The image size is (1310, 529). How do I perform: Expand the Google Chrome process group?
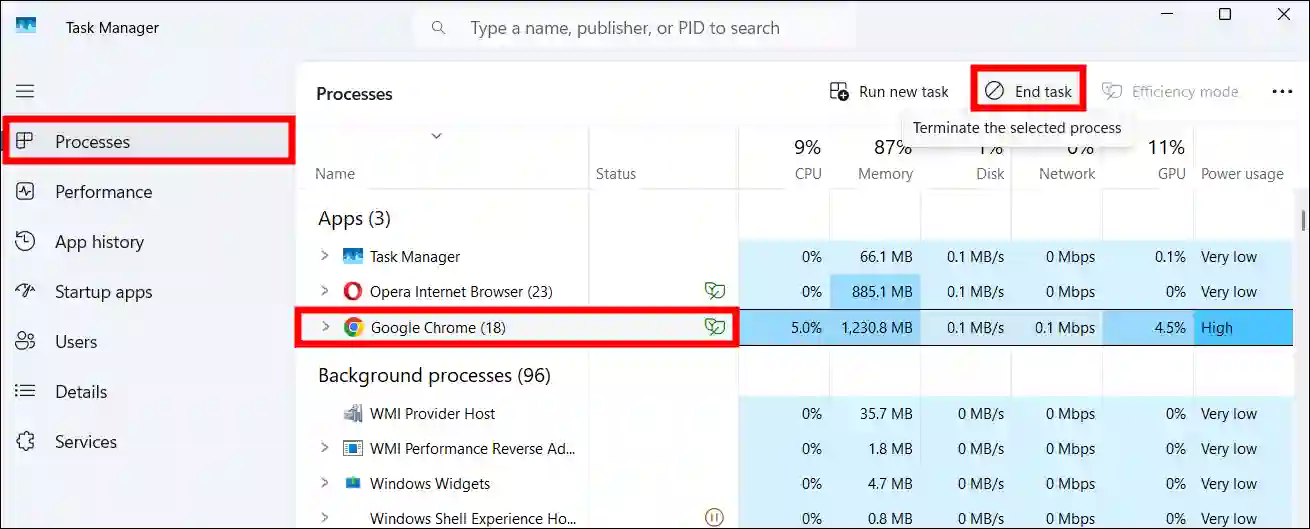[324, 327]
